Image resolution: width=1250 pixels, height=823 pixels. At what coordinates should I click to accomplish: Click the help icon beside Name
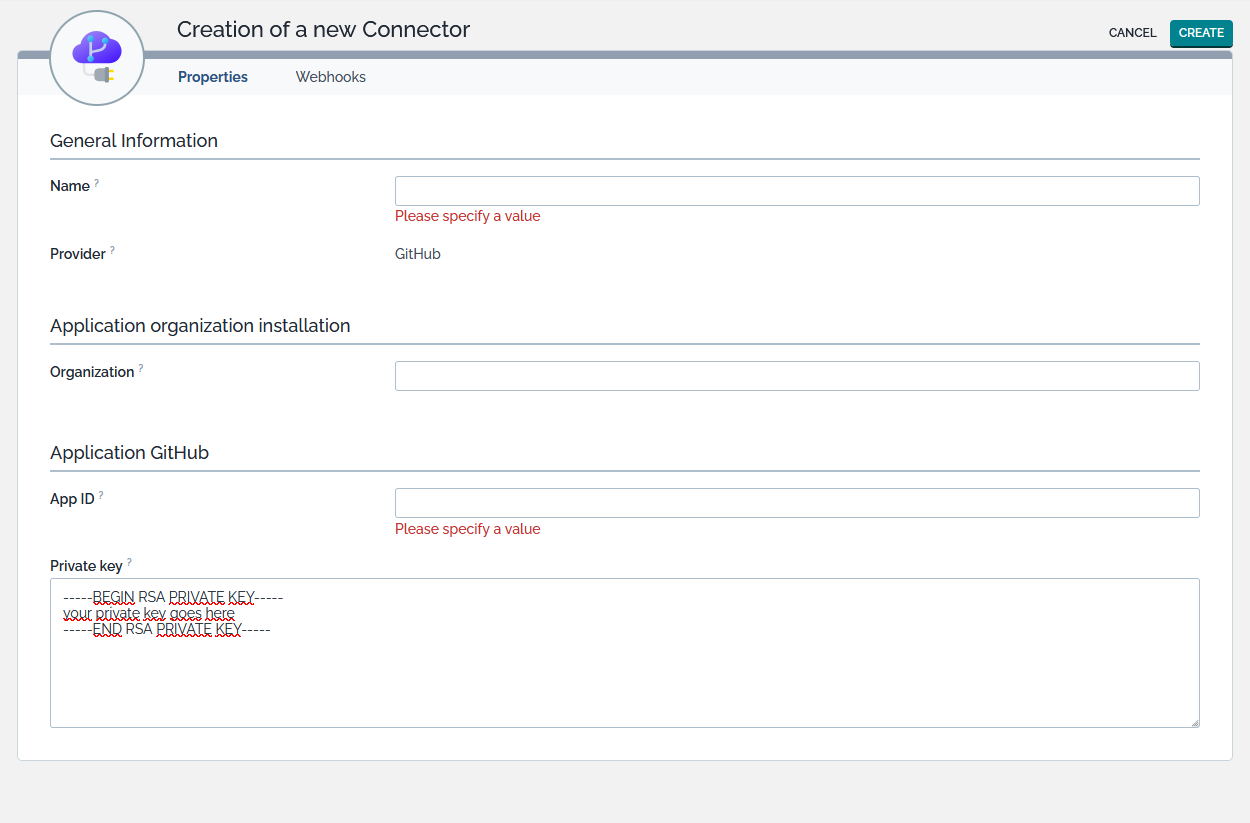97,184
